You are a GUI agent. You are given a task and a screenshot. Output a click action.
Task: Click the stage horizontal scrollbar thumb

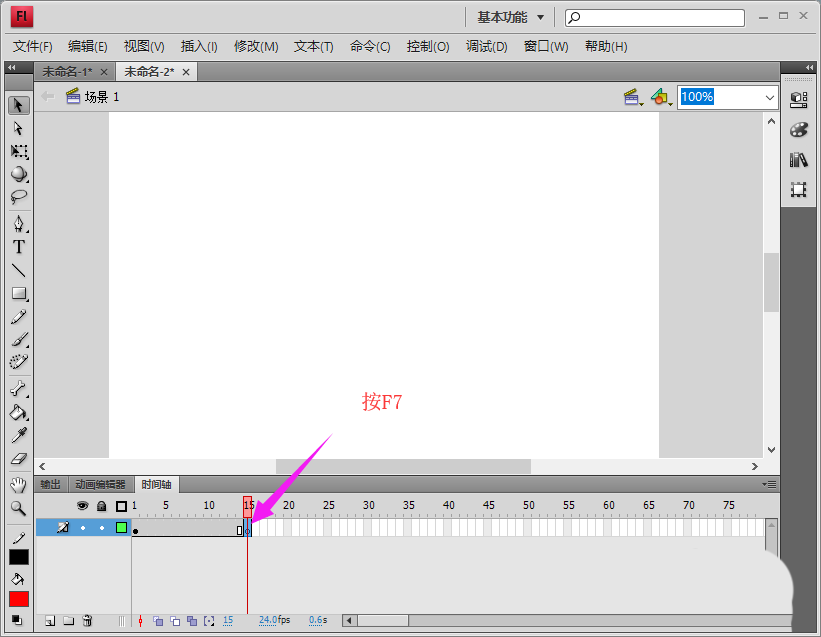click(x=403, y=466)
